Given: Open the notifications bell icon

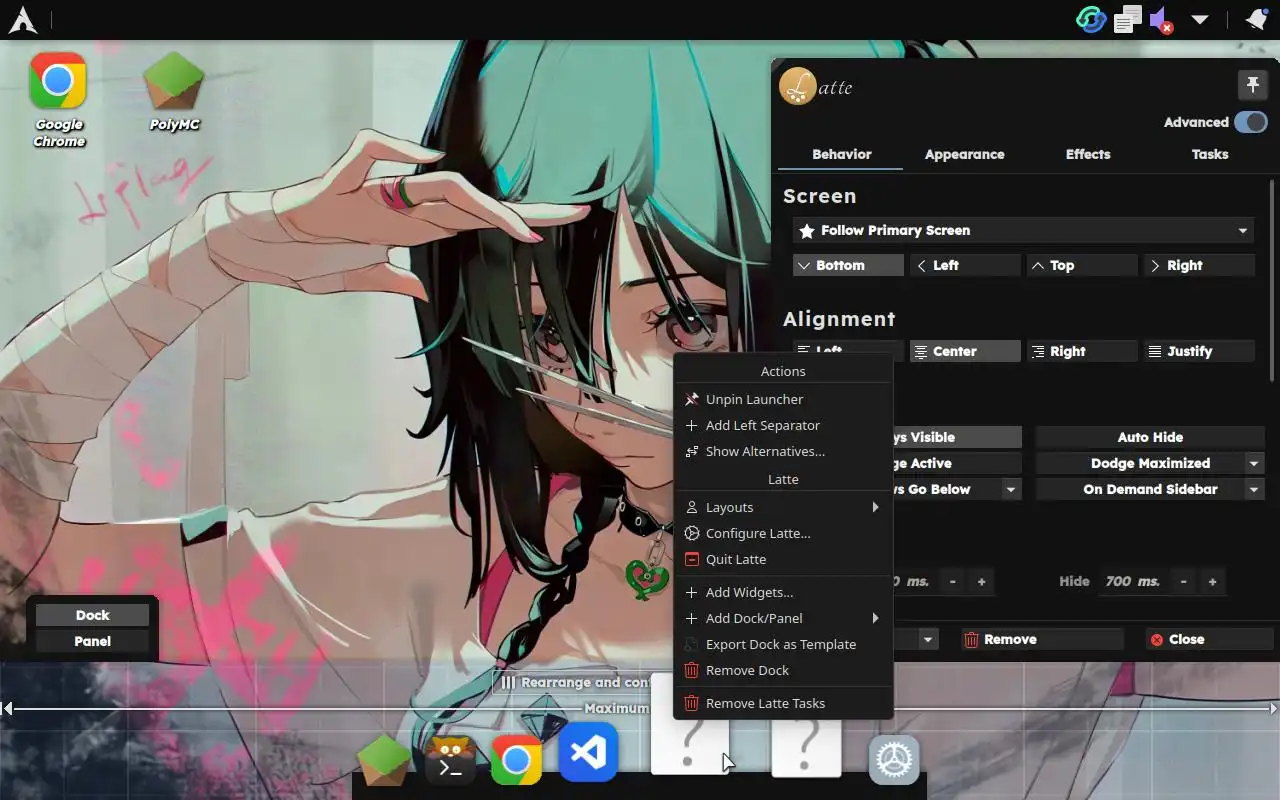Looking at the screenshot, I should click(x=1257, y=20).
